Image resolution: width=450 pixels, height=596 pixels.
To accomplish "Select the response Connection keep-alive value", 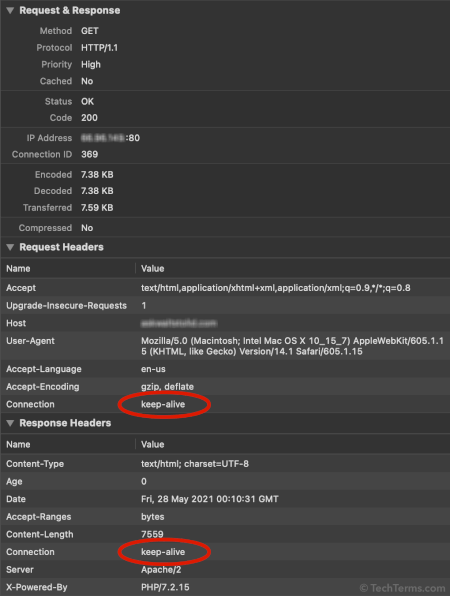I will (163, 552).
